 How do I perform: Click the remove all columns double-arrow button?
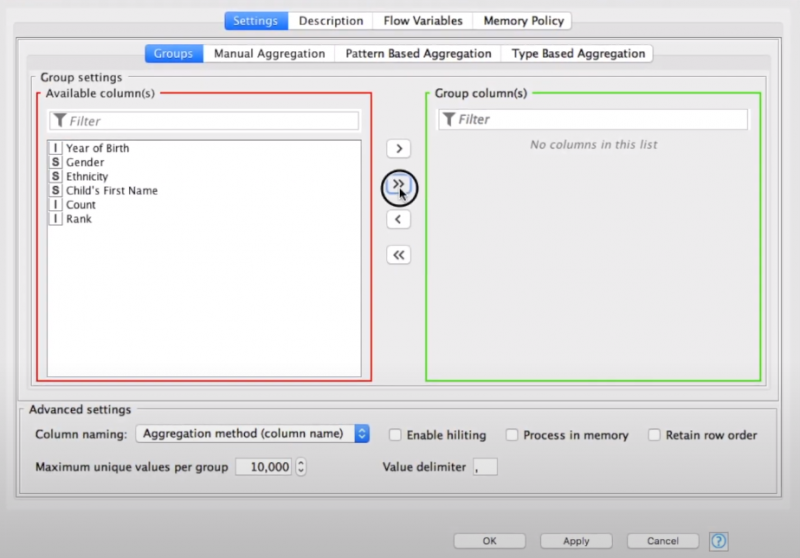398,255
